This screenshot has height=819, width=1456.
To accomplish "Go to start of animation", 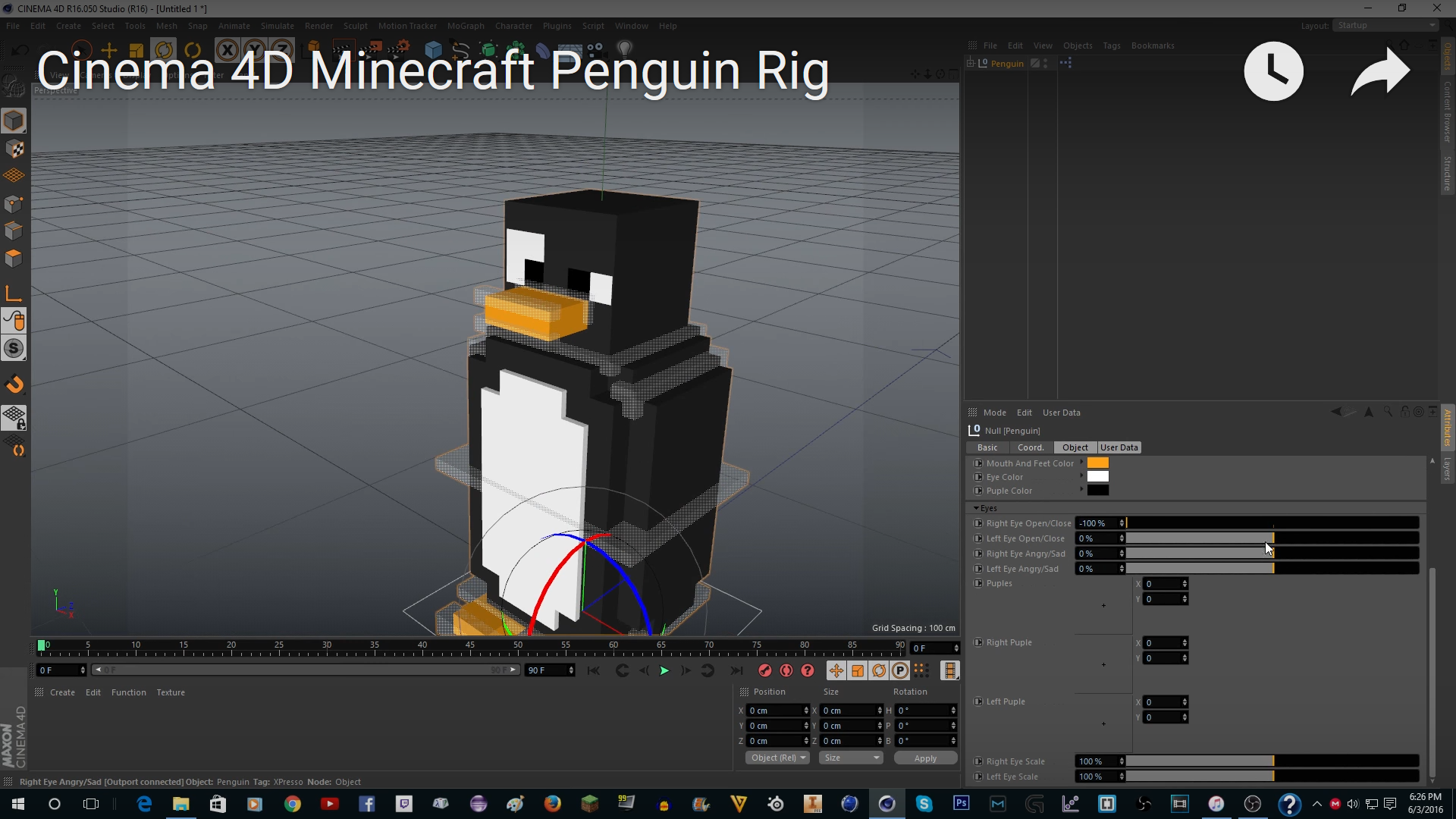I will tap(593, 670).
